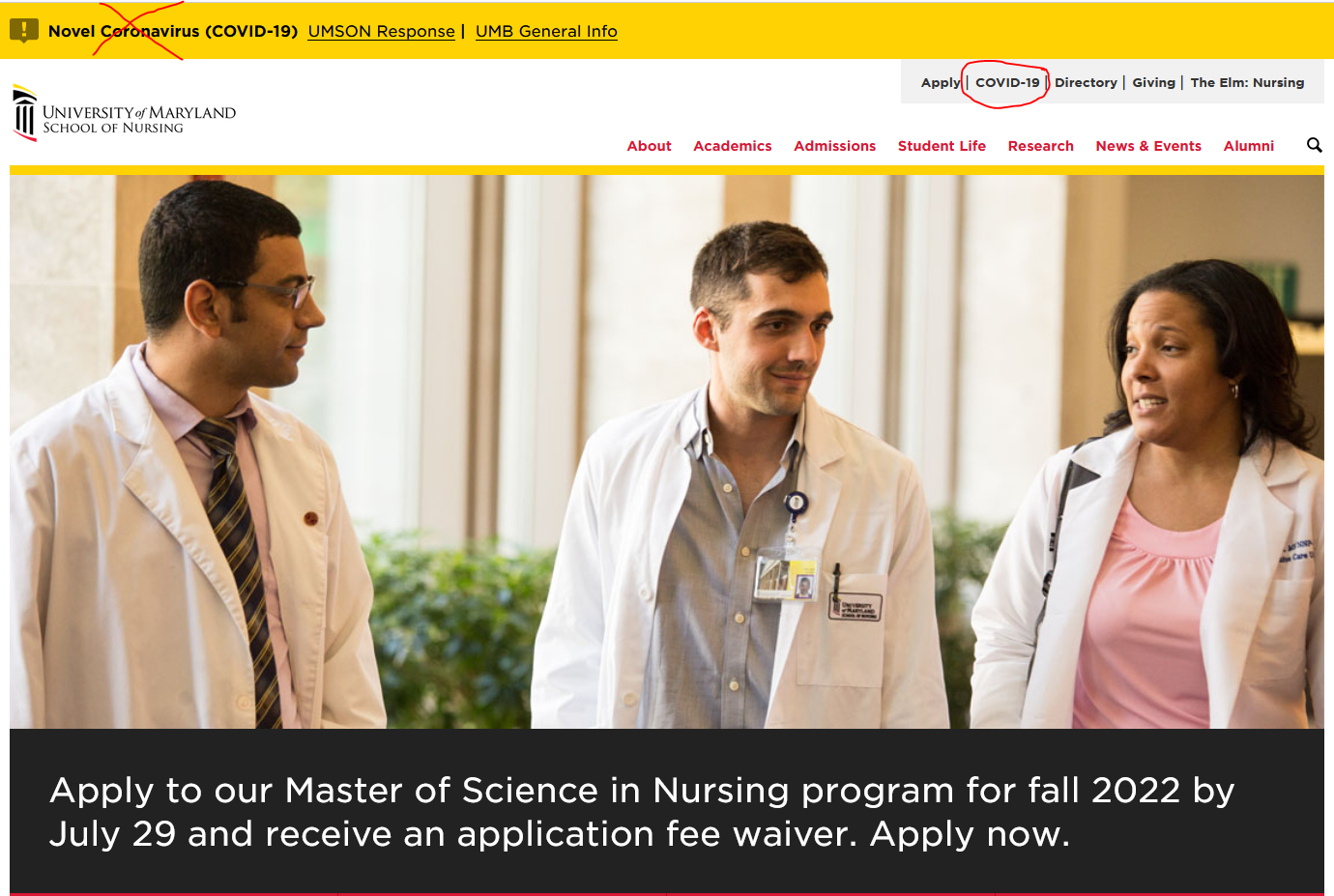Open the Student Life menu
Image resolution: width=1334 pixels, height=896 pixels.
(942, 146)
